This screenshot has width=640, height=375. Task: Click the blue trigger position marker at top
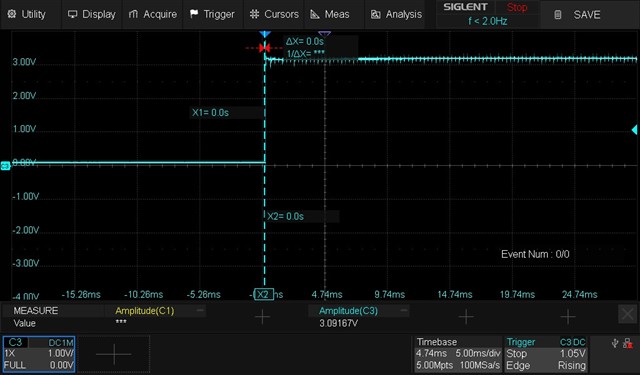tap(265, 34)
